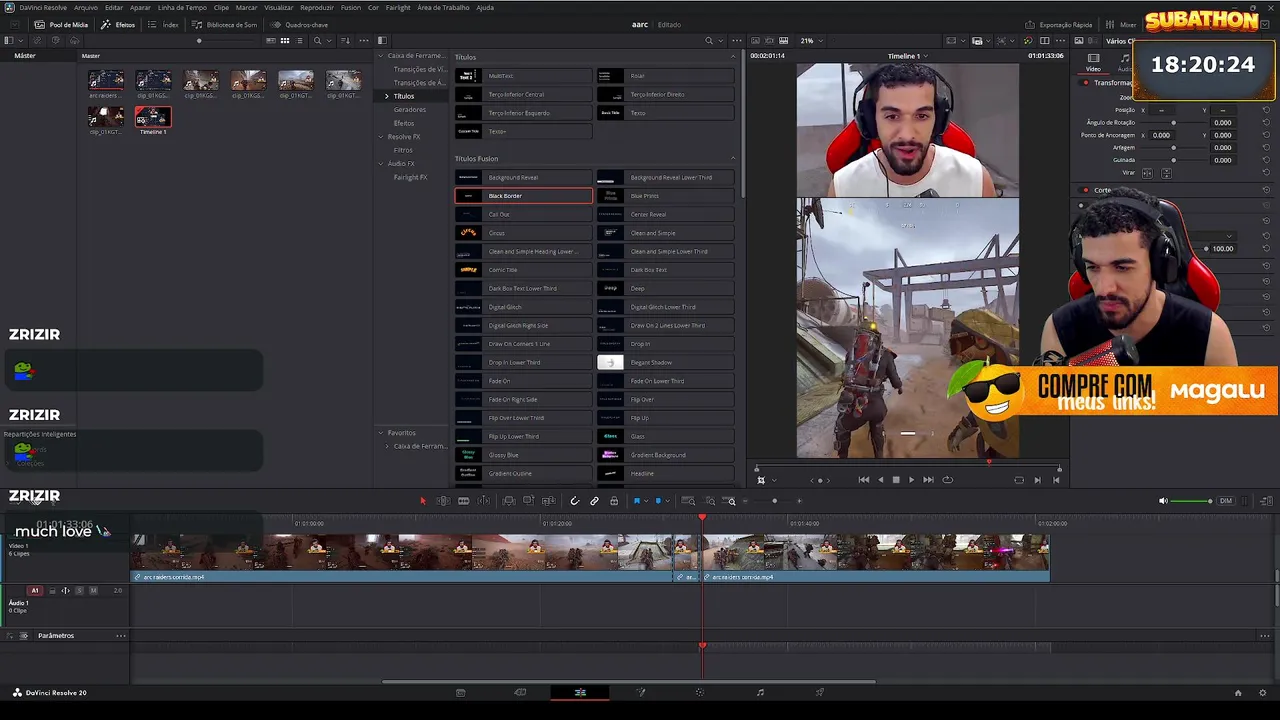Mute audio track A1 with M
Screen dimensions: 1280x720
[x=94, y=591]
